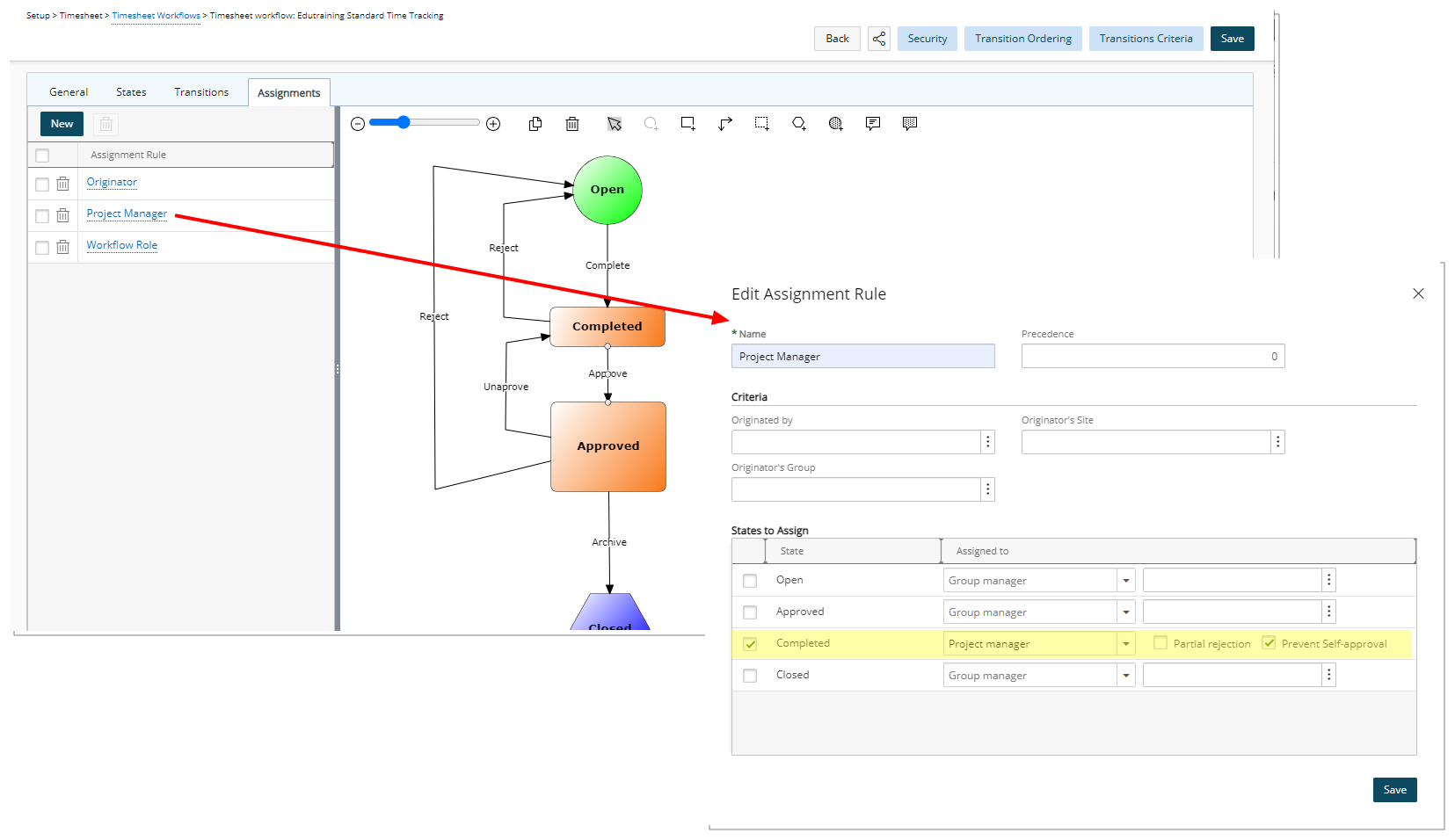Select the add comment note tool
This screenshot has height=840, width=1455.
pos(873,124)
